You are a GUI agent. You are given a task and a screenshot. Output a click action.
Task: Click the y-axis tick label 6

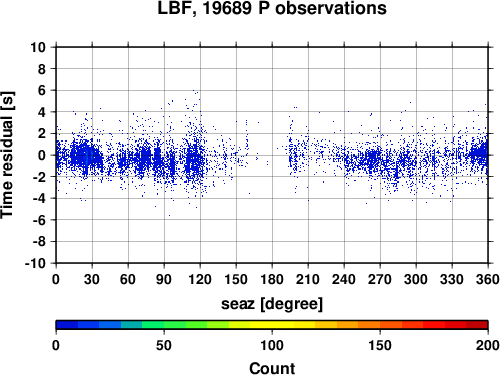41,90
